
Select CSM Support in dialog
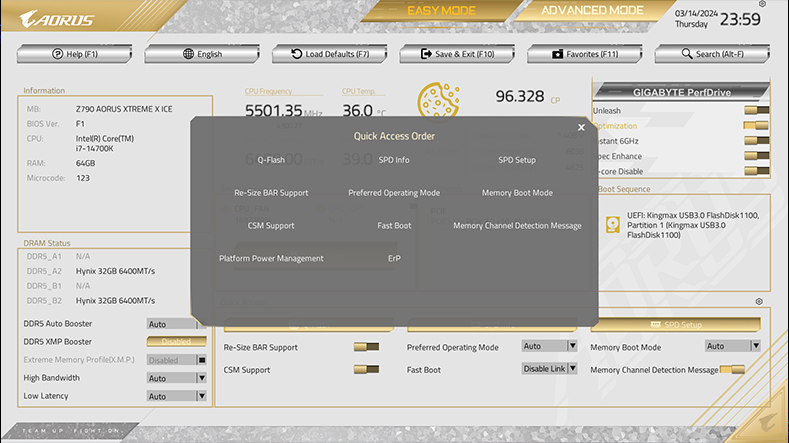coord(271,226)
